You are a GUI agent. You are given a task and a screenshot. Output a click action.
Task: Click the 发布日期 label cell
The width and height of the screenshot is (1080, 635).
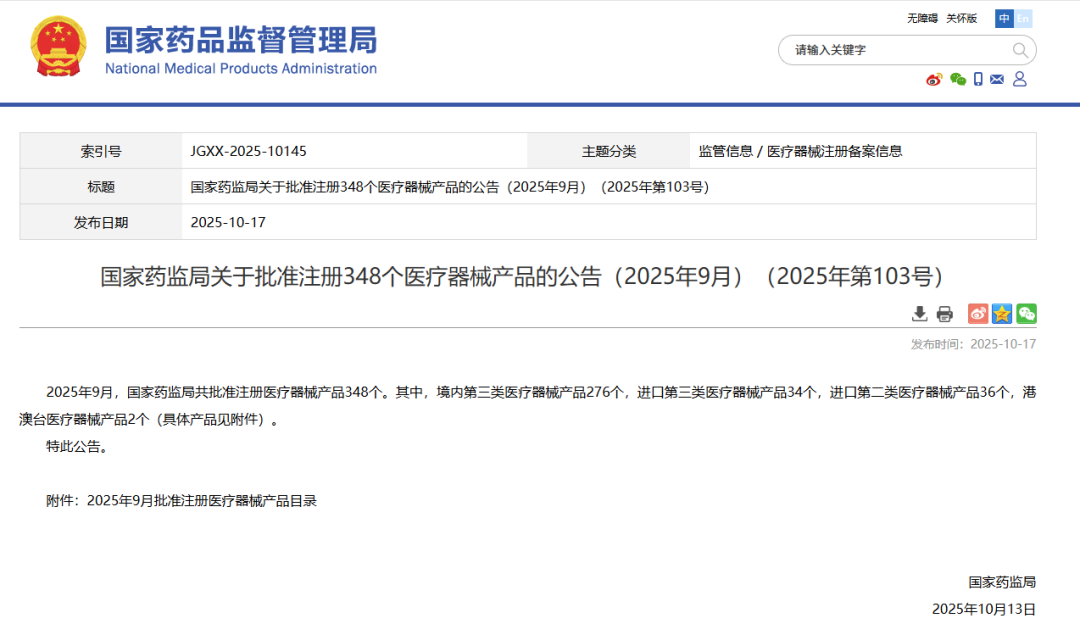point(101,222)
